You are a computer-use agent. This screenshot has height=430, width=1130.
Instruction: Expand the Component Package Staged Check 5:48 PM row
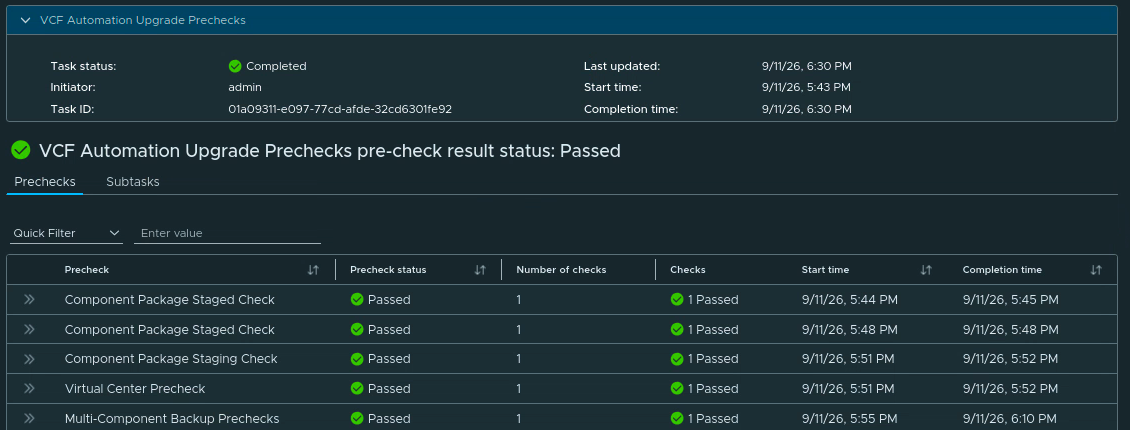tap(29, 329)
